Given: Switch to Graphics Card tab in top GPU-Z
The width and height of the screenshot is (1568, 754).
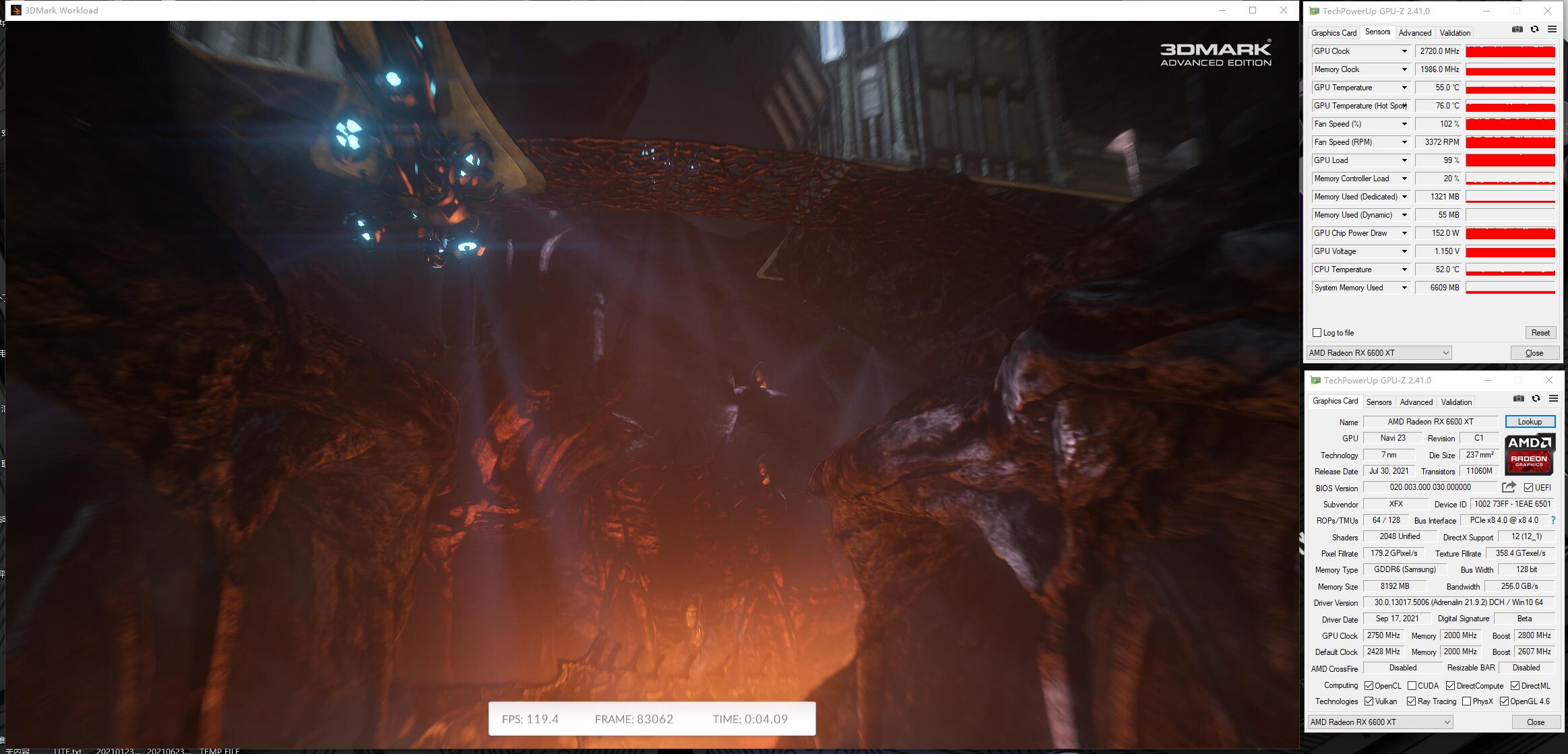Looking at the screenshot, I should pos(1334,32).
